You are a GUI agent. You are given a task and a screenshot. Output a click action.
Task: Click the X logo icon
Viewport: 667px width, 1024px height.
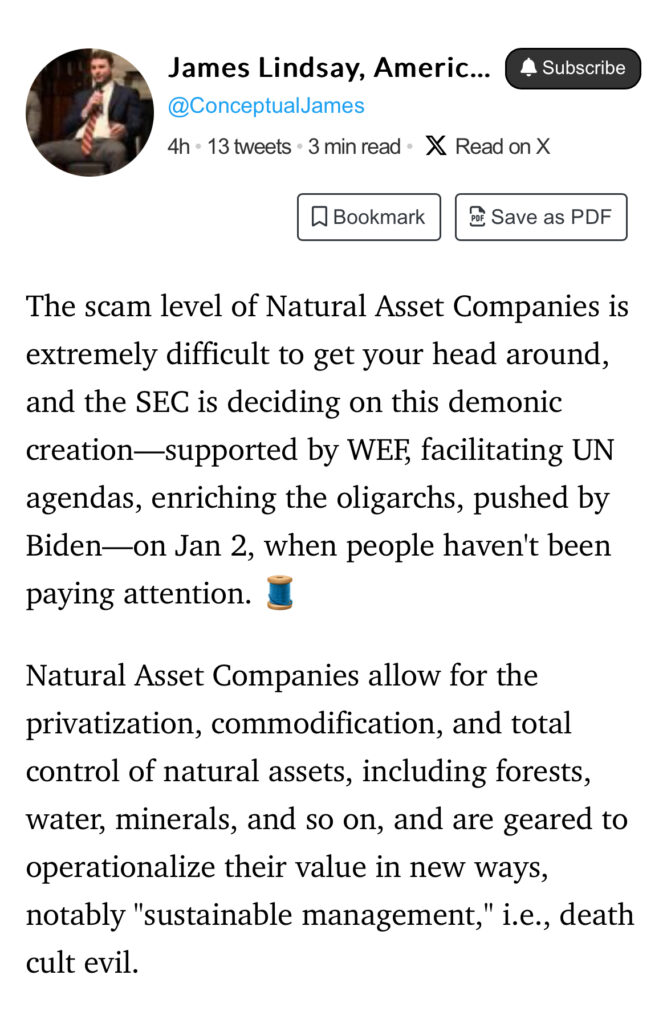click(435, 146)
